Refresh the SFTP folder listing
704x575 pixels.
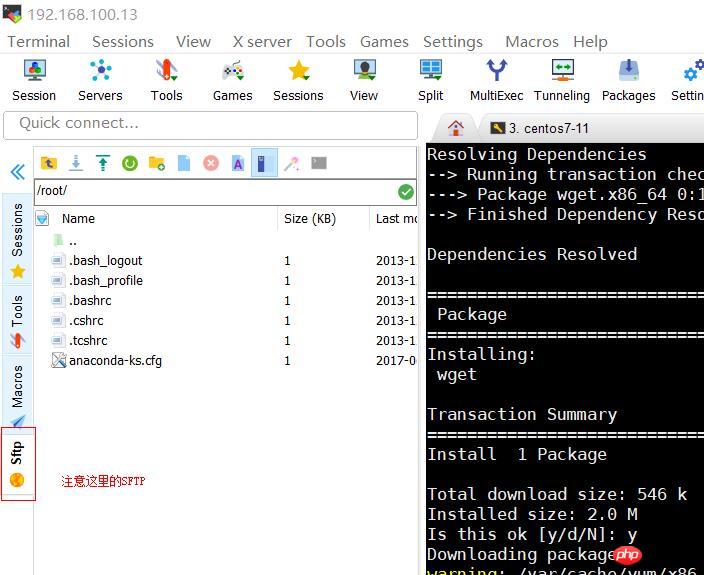pos(130,163)
